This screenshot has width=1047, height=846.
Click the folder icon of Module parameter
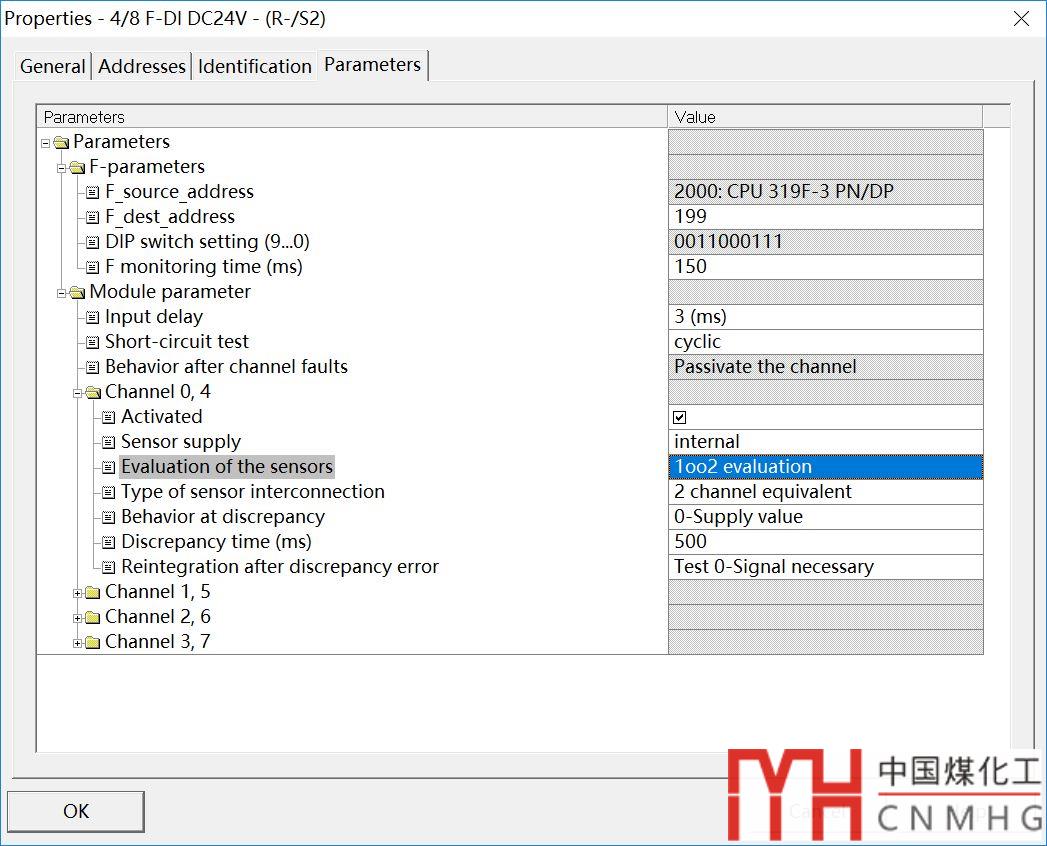tap(77, 292)
